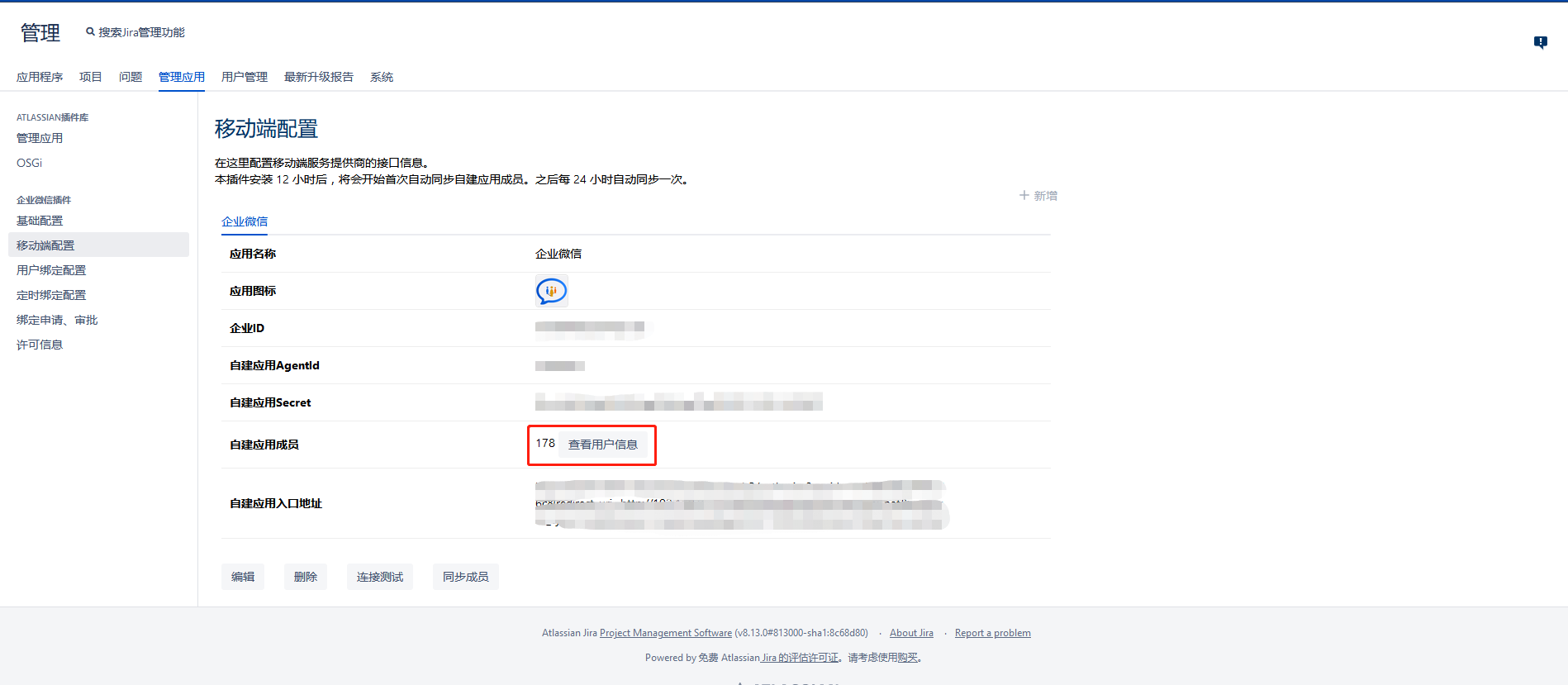This screenshot has width=1568, height=685.
Task: Click the feedback notification icon
Action: click(1540, 42)
